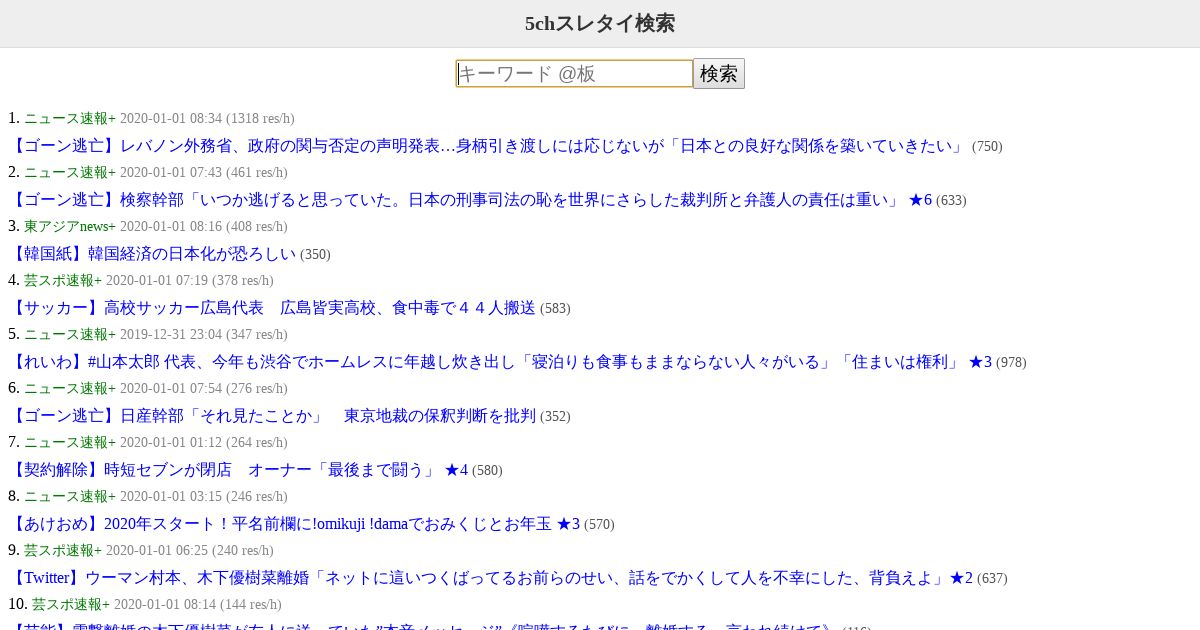Select ニュース速報+ board on entry 2

[x=70, y=172]
